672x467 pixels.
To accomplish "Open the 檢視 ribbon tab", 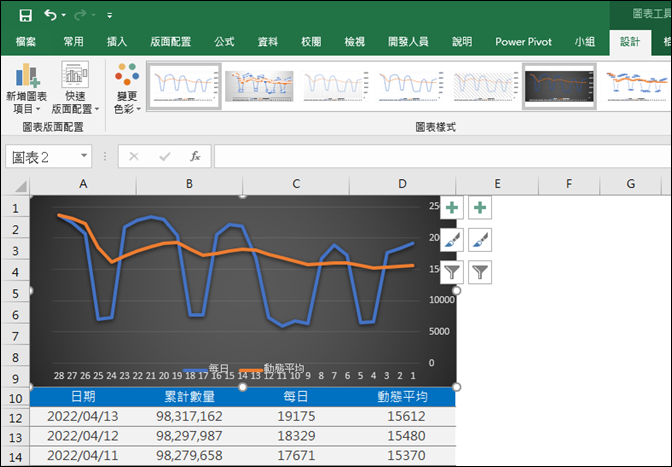I will (x=354, y=42).
